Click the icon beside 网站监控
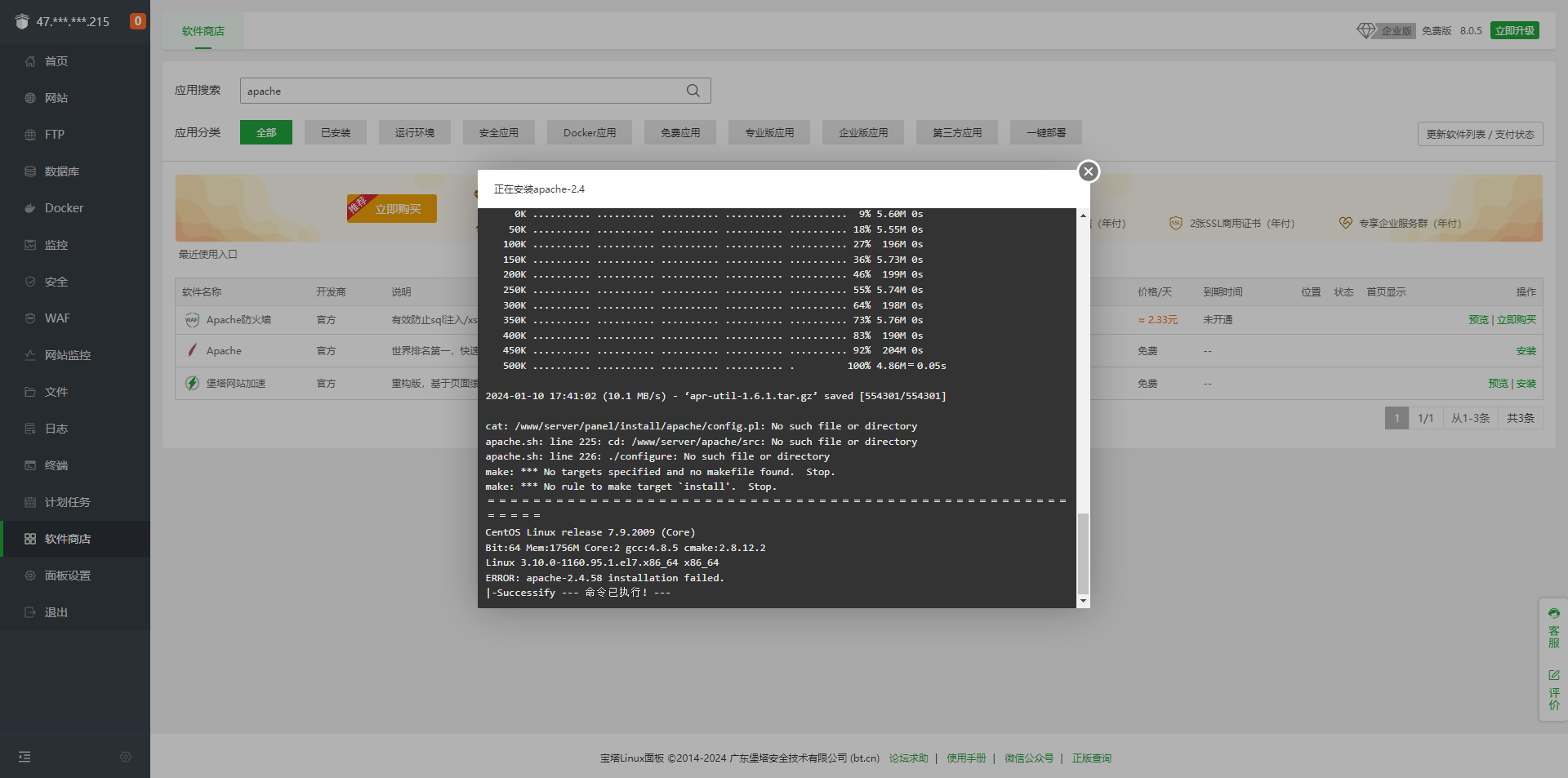Image resolution: width=1568 pixels, height=778 pixels. tap(30, 355)
